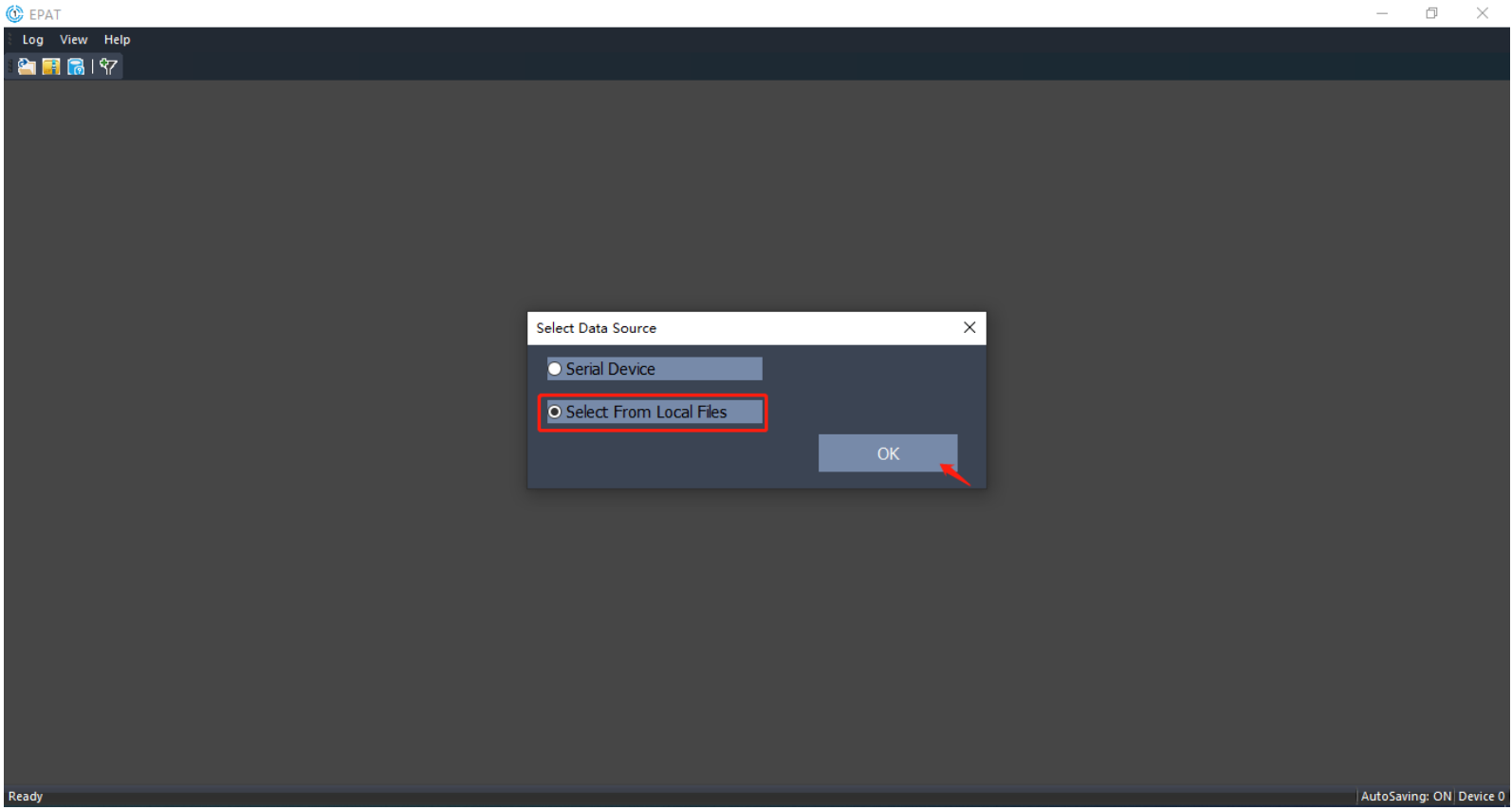The width and height of the screenshot is (1512, 810).
Task: Open the Help menu
Action: point(117,40)
